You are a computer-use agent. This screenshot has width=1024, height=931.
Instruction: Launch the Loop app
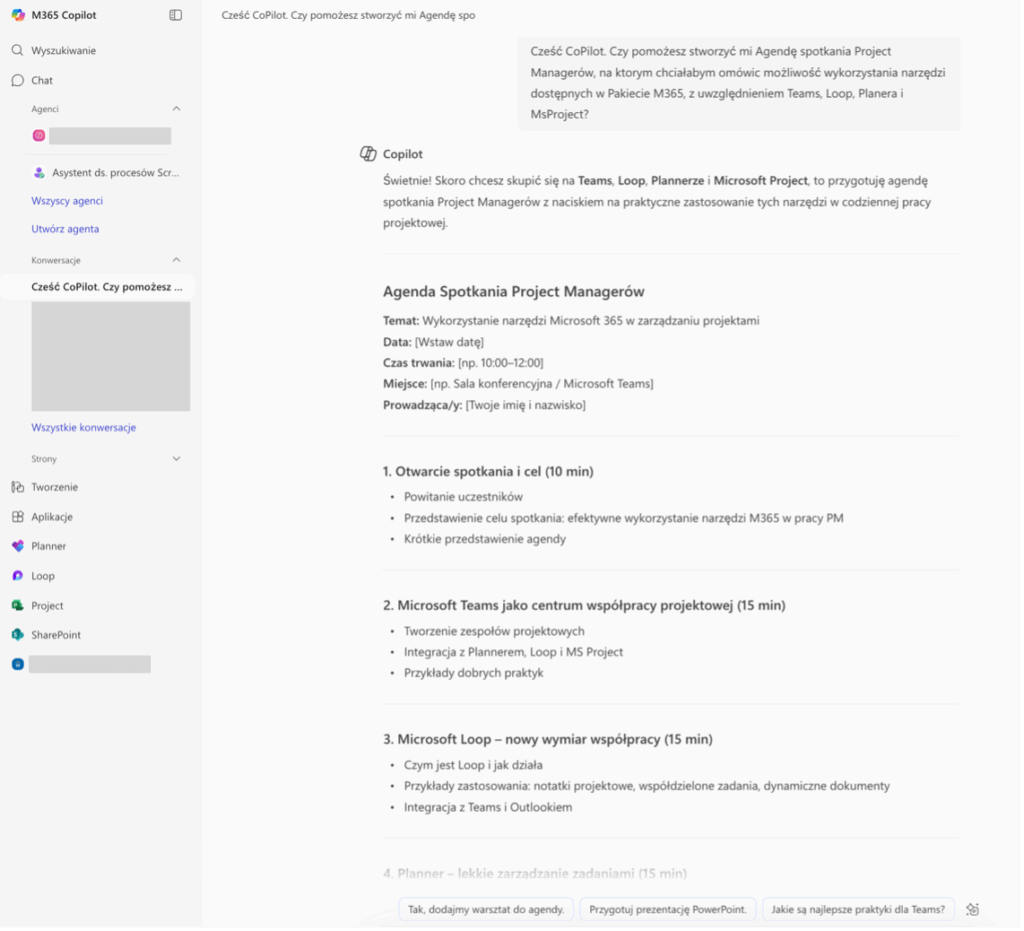click(x=43, y=576)
